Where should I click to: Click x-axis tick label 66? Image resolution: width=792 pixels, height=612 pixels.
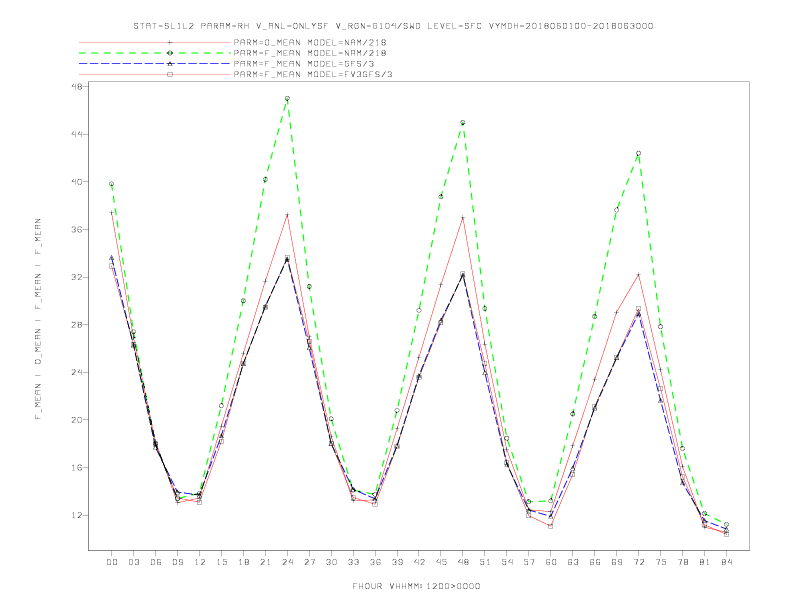point(595,562)
